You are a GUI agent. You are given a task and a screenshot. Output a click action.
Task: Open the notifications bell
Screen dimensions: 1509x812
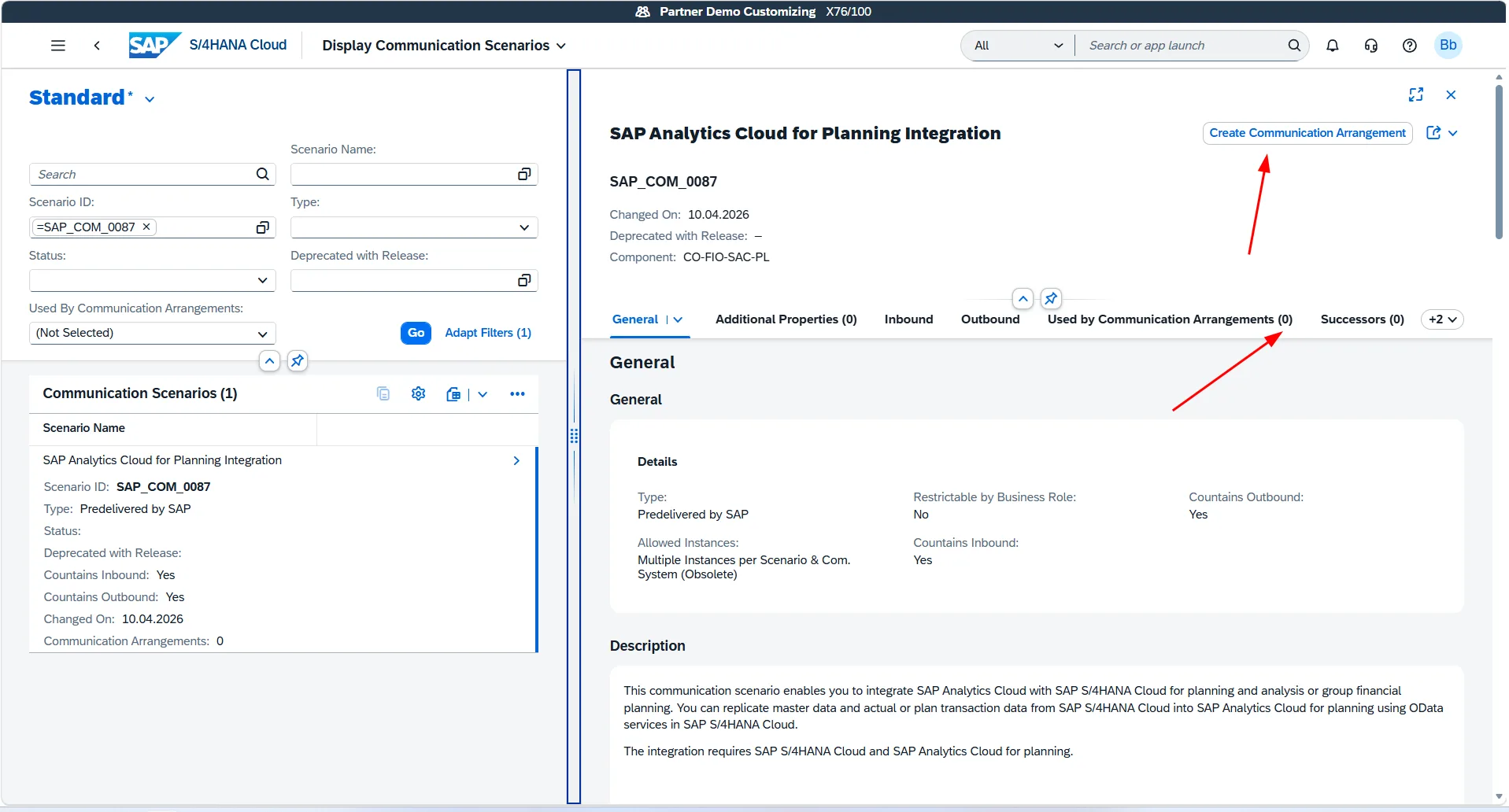(1332, 46)
